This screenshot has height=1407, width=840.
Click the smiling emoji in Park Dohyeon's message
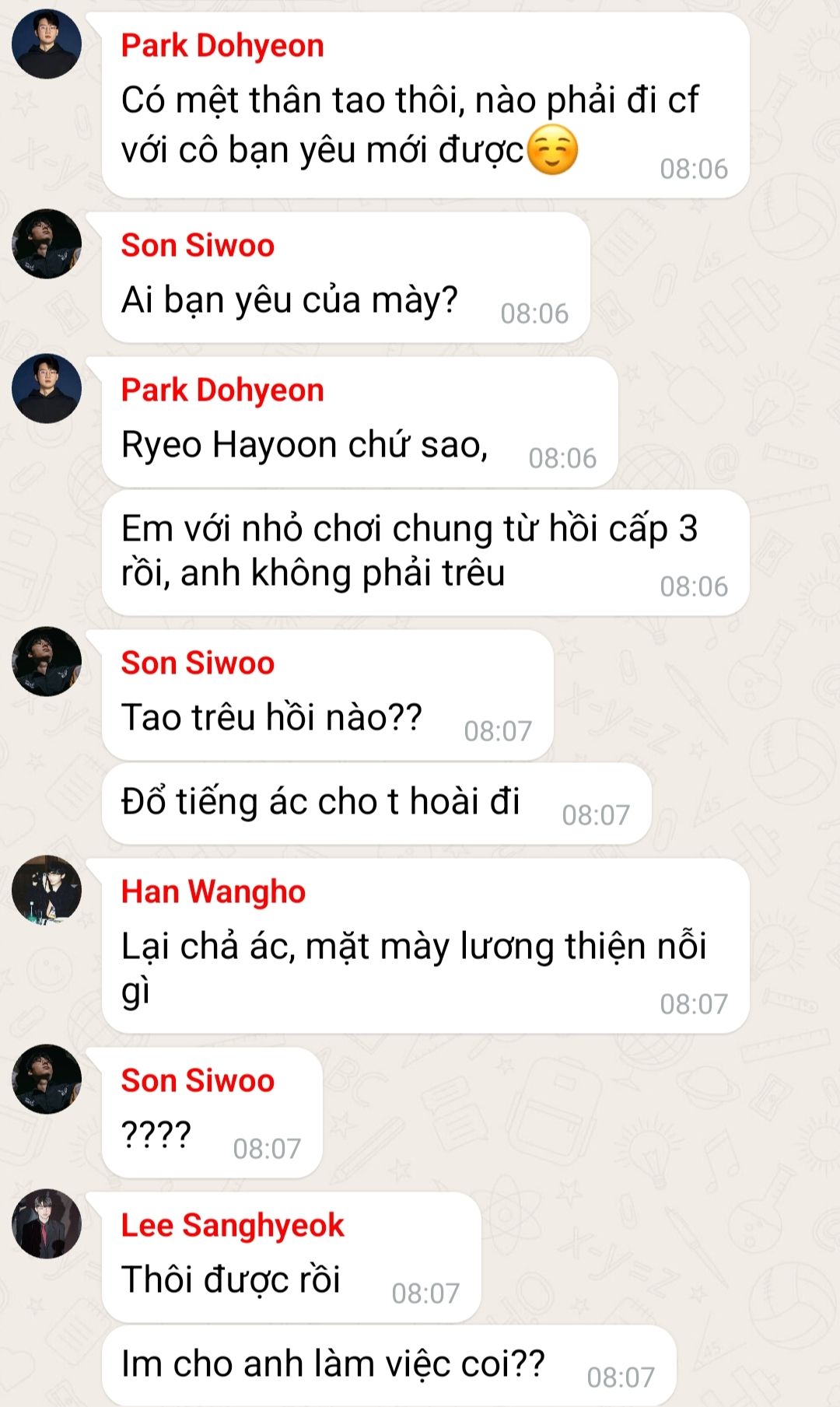[552, 150]
